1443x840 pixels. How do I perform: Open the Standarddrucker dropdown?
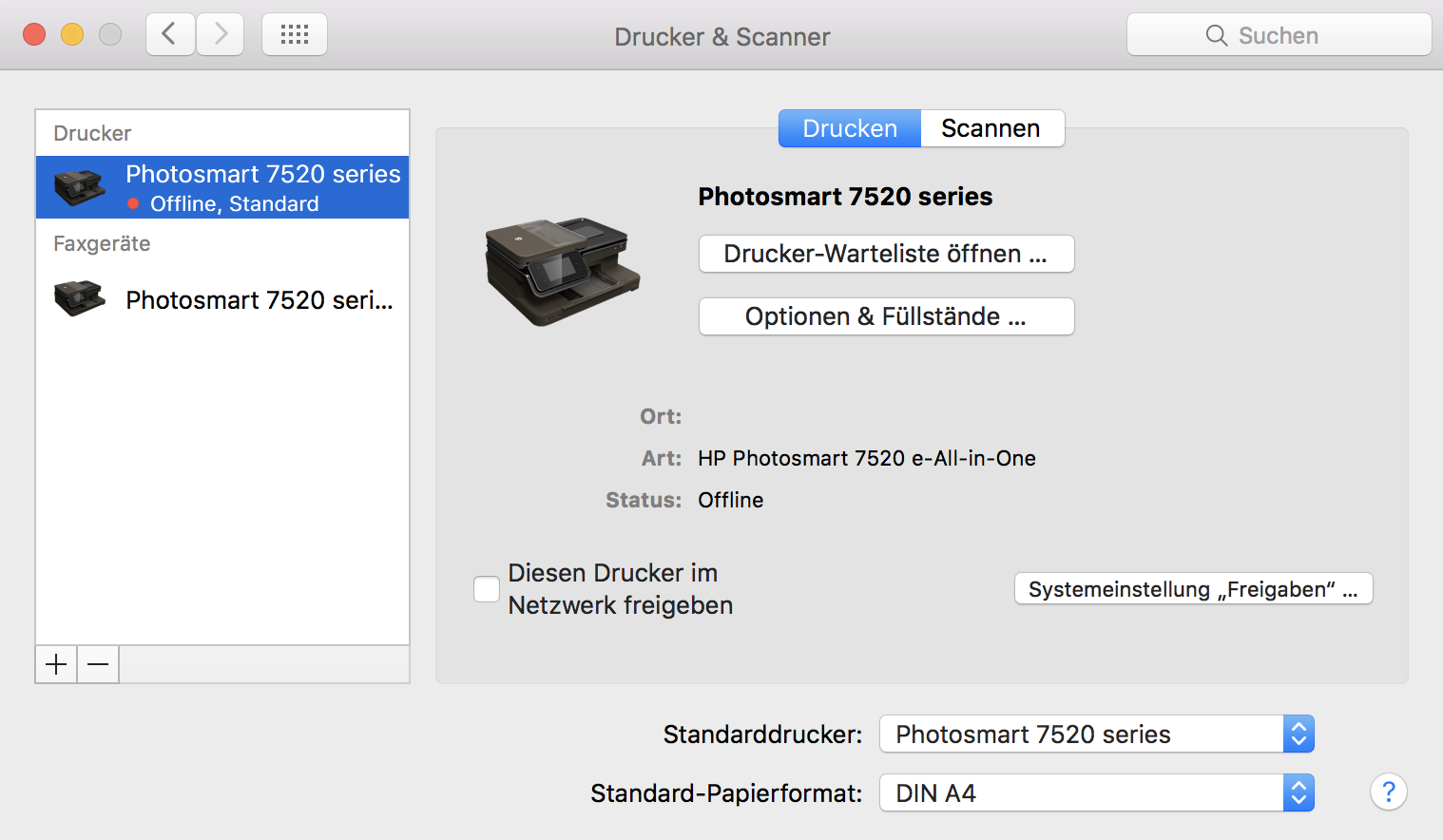pyautogui.click(x=1096, y=734)
